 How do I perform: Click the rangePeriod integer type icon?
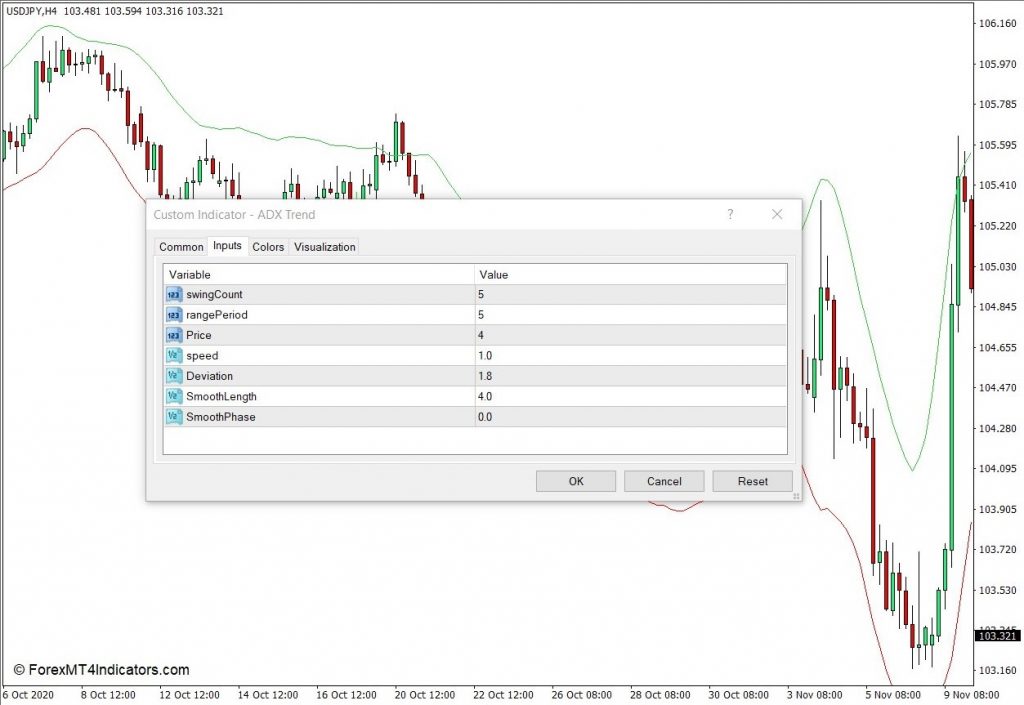(x=174, y=315)
